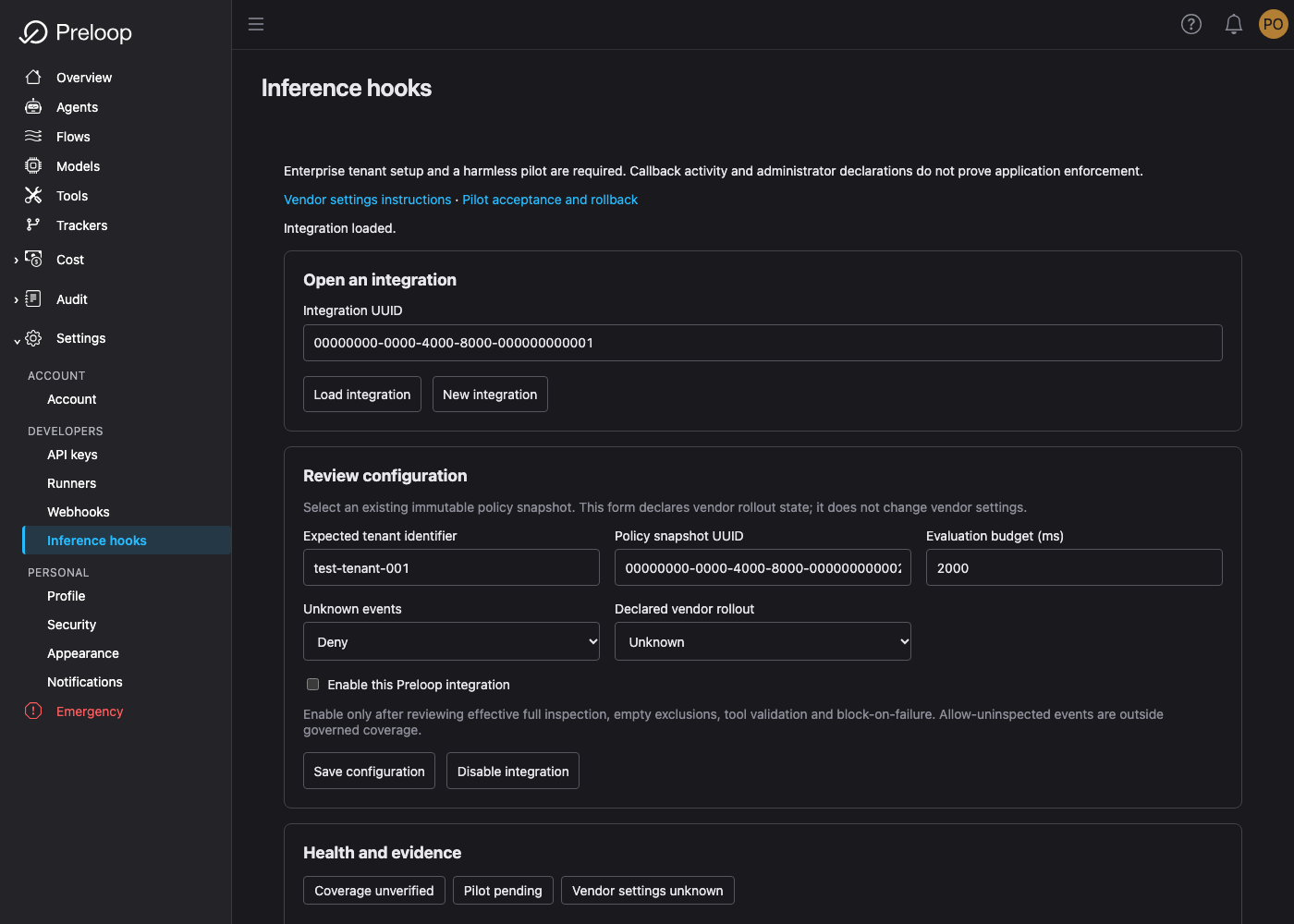
Task: Open Vendor settings instructions link
Action: tap(368, 200)
